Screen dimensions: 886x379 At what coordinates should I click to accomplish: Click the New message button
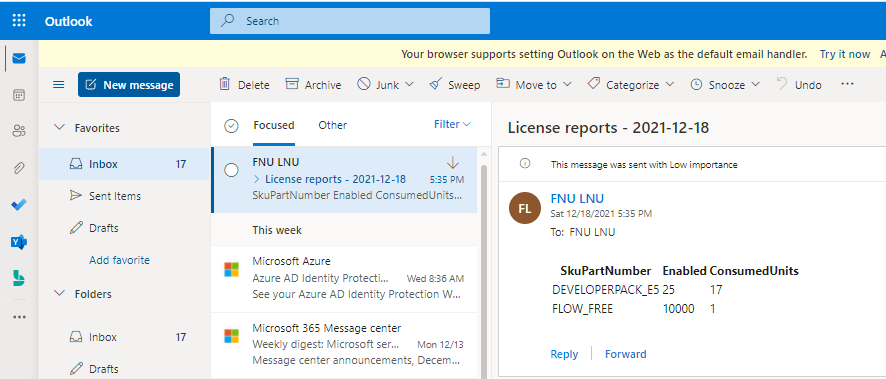click(x=129, y=85)
